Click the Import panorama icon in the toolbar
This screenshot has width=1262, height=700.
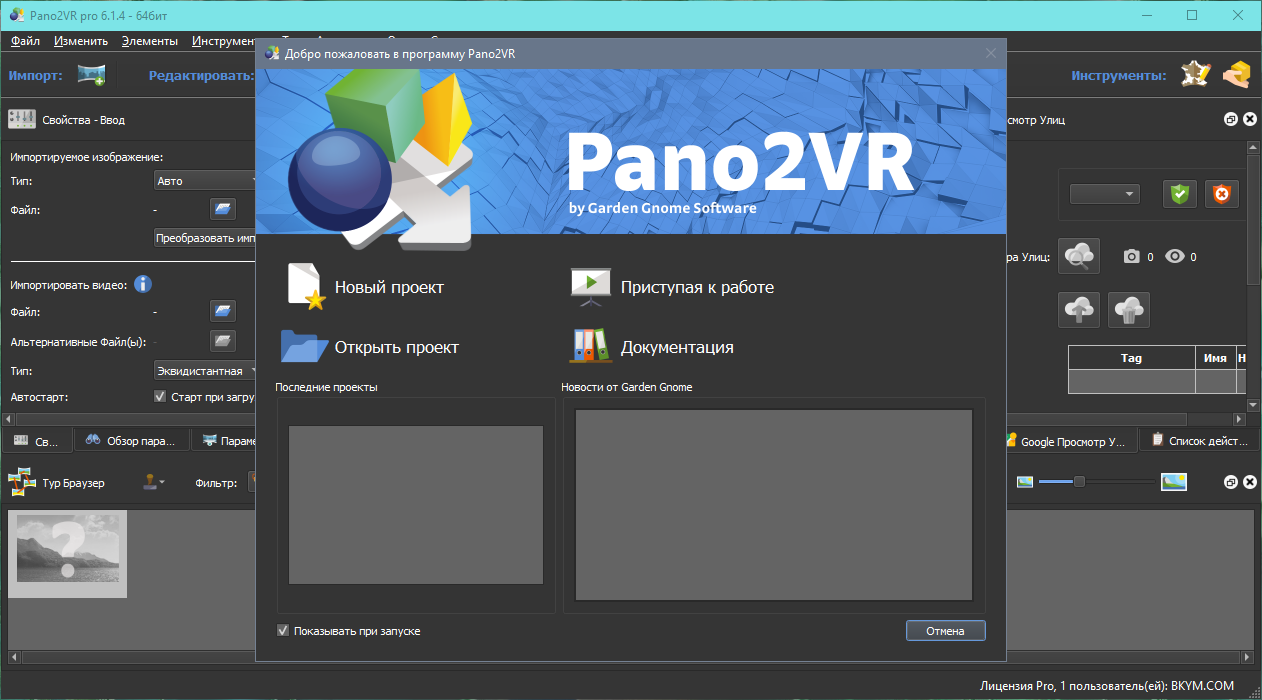(x=92, y=75)
